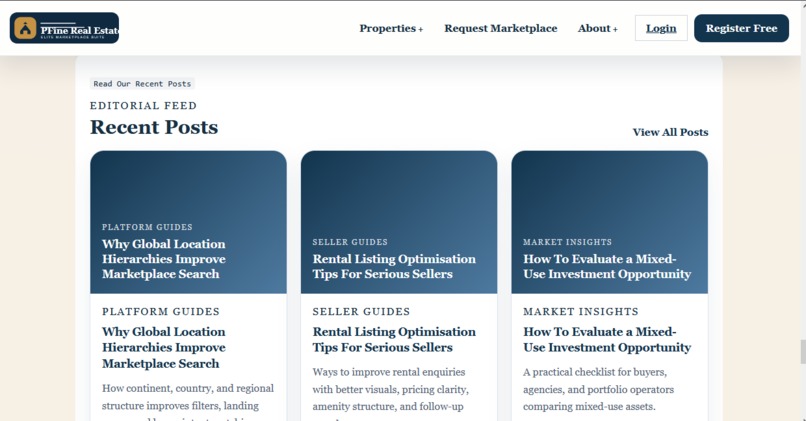Click the Recent Posts heading
806x421 pixels.
[x=154, y=127]
